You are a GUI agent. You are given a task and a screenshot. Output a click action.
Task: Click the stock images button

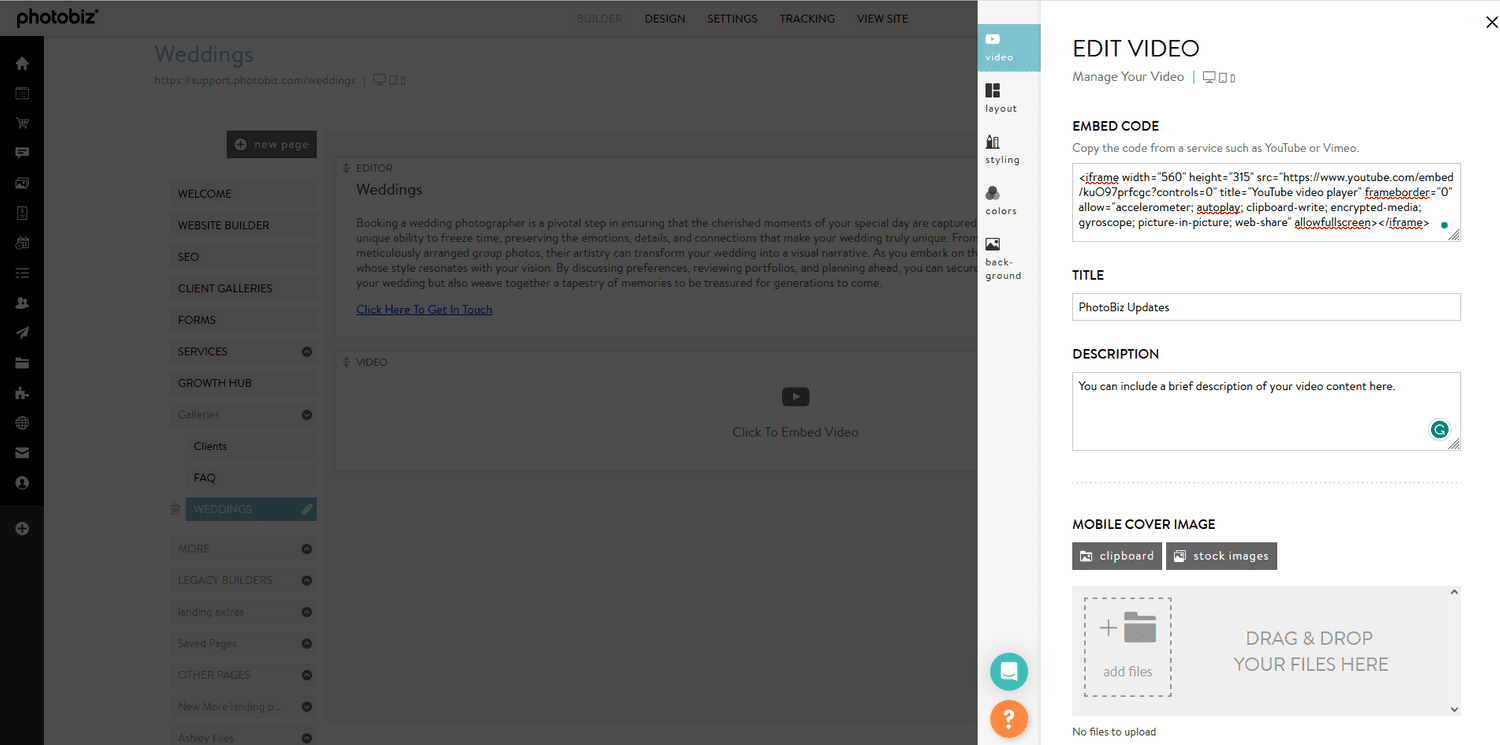(x=1221, y=556)
